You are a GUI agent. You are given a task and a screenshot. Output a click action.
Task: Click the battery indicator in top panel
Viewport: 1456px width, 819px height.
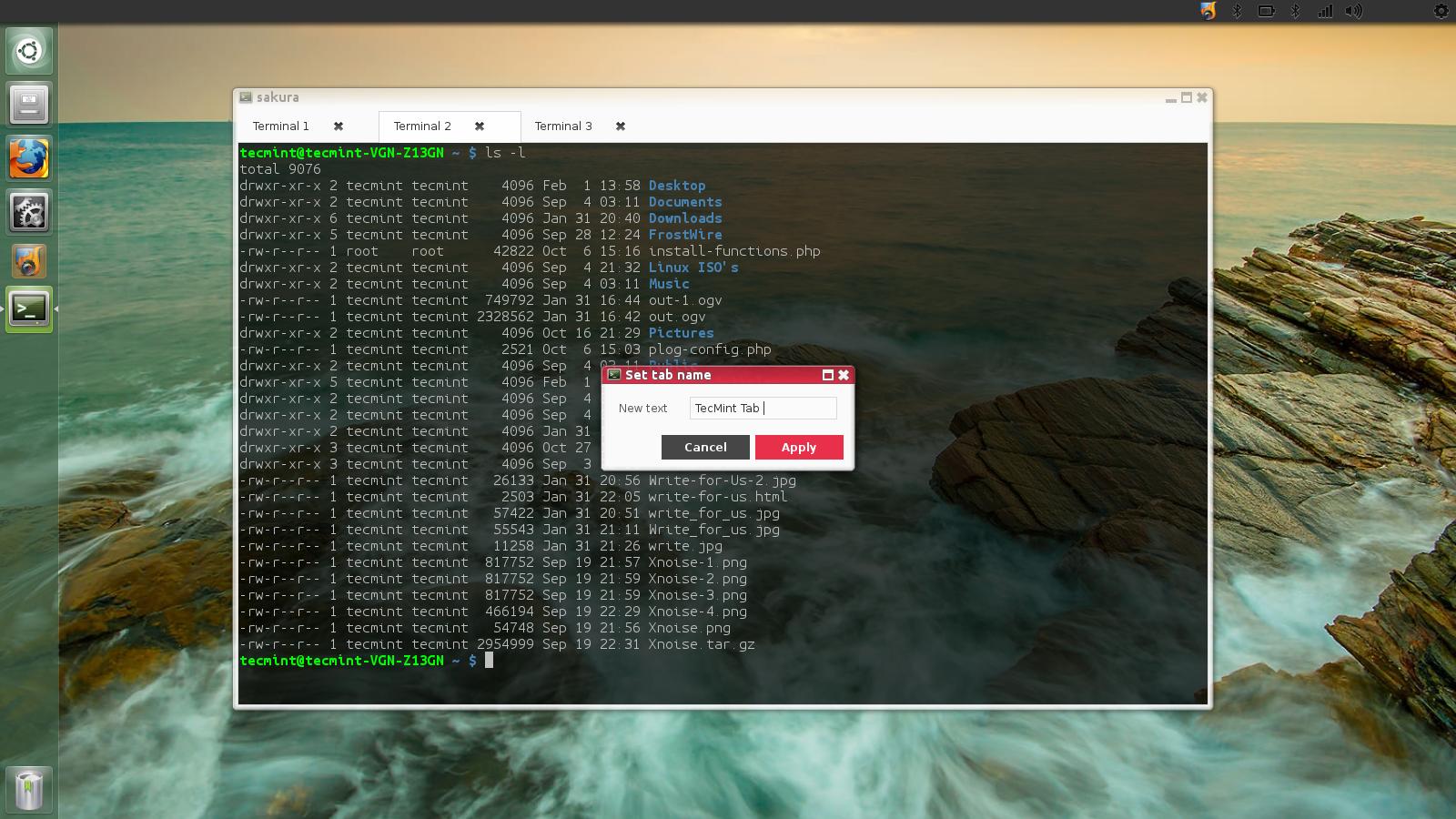tap(1266, 11)
